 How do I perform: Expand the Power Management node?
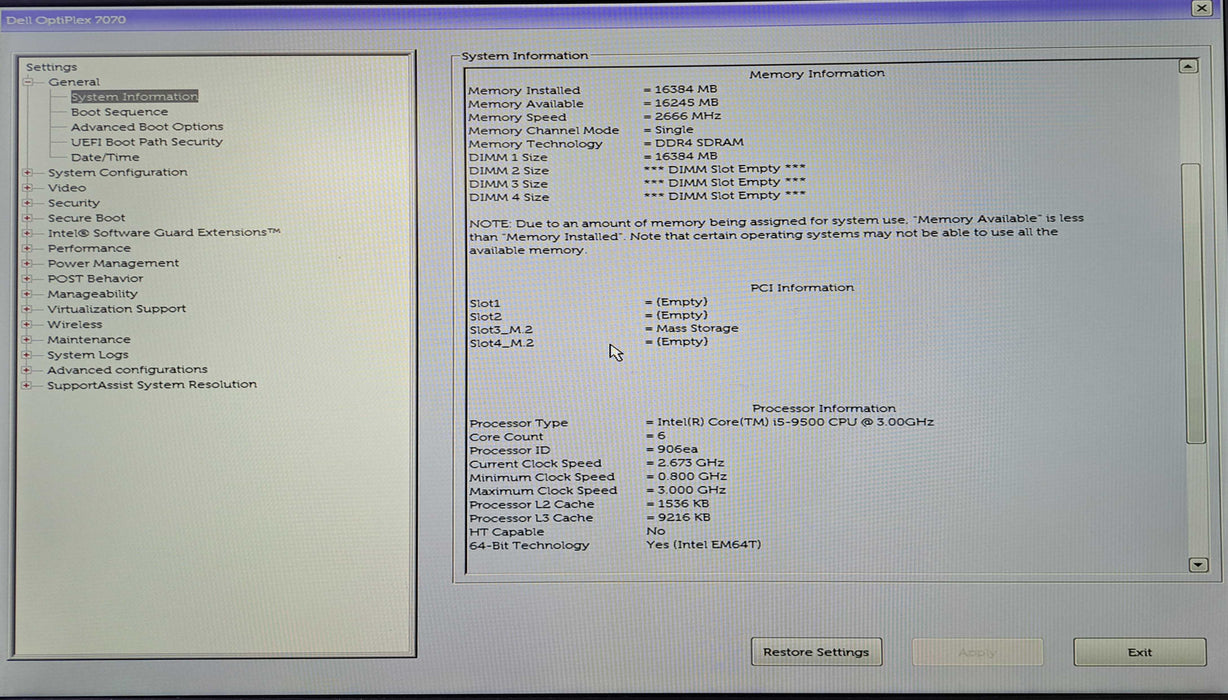(x=27, y=264)
